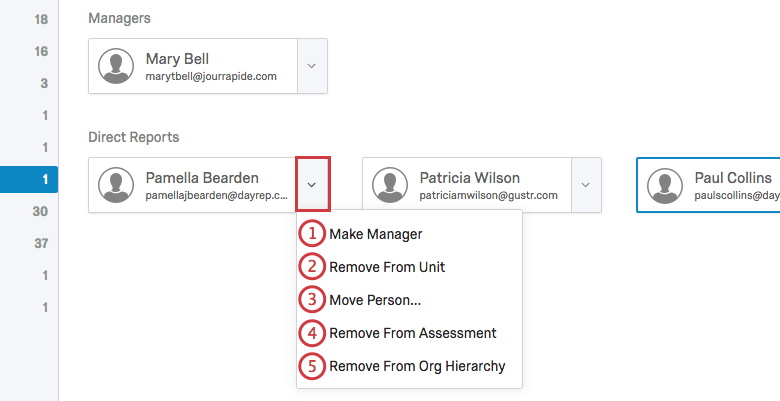The height and width of the screenshot is (401, 780).
Task: Collapse the Pamella Bearden dropdown arrow
Action: tap(312, 185)
